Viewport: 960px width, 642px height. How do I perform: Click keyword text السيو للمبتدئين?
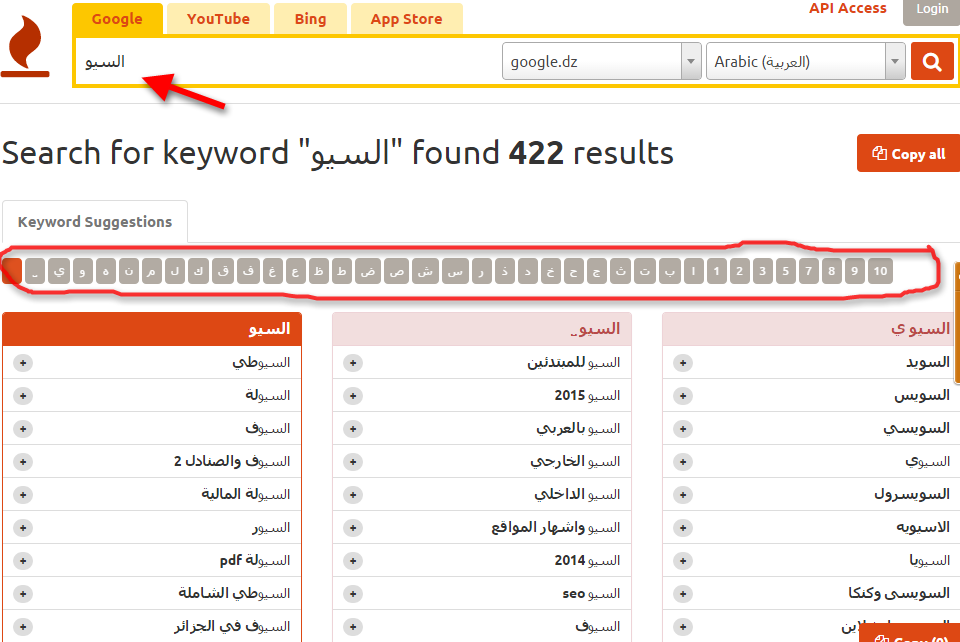point(574,362)
